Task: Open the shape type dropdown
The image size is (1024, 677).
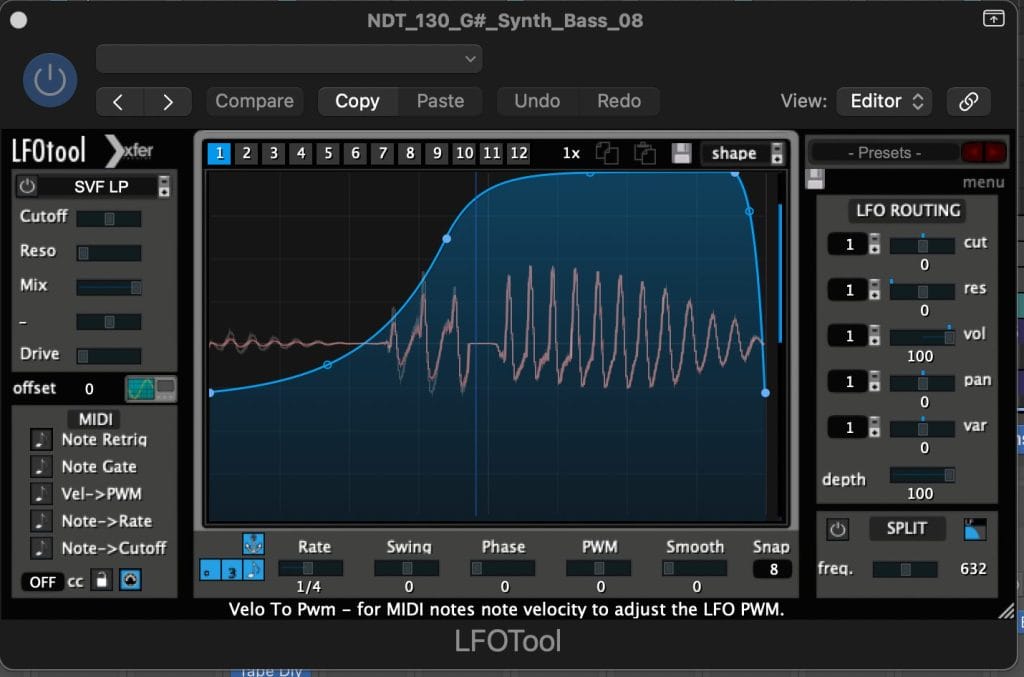Action: [743, 153]
